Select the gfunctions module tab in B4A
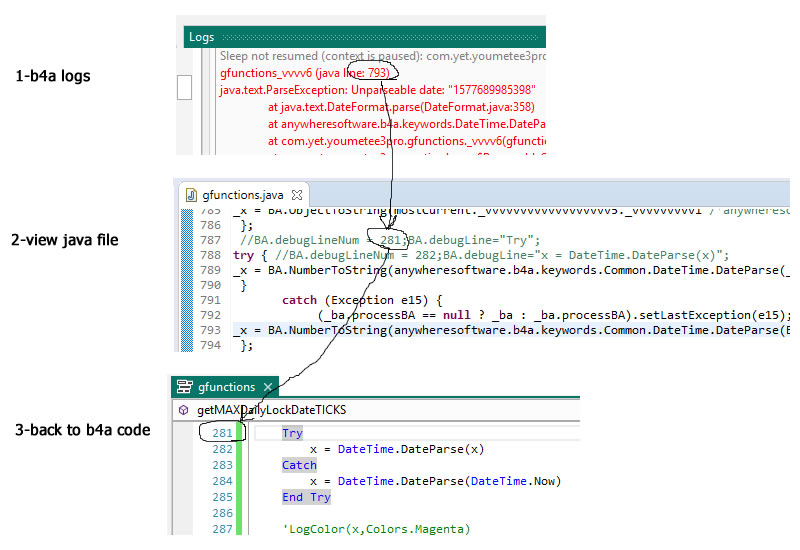The width and height of the screenshot is (800, 550). 226,387
